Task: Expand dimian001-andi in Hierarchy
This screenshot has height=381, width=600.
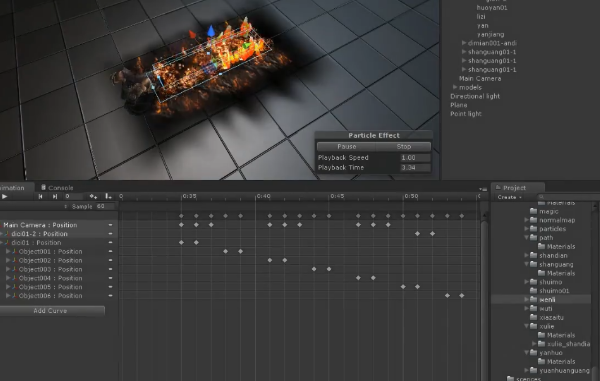Action: tap(463, 43)
